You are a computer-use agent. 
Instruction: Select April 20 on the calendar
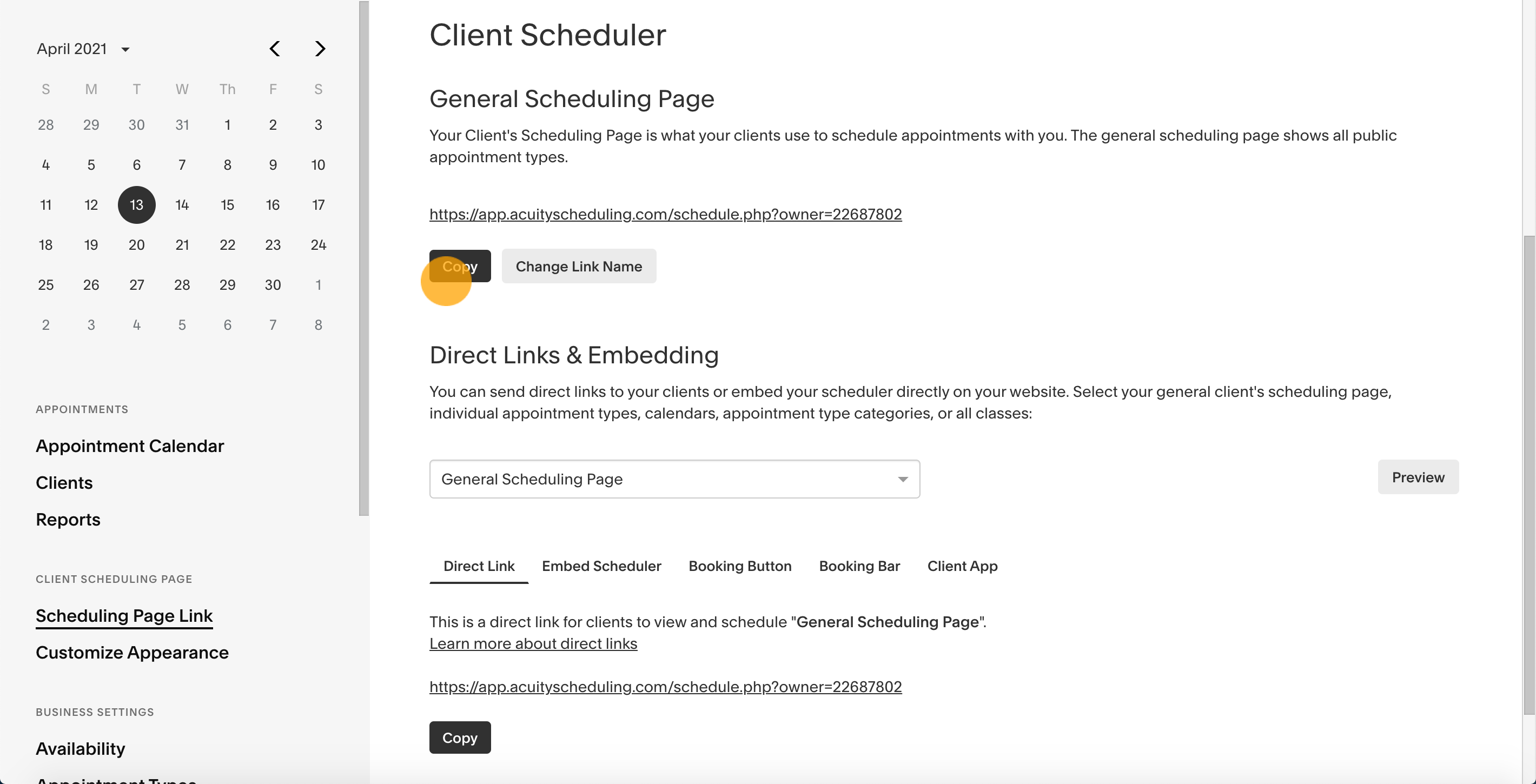click(136, 245)
